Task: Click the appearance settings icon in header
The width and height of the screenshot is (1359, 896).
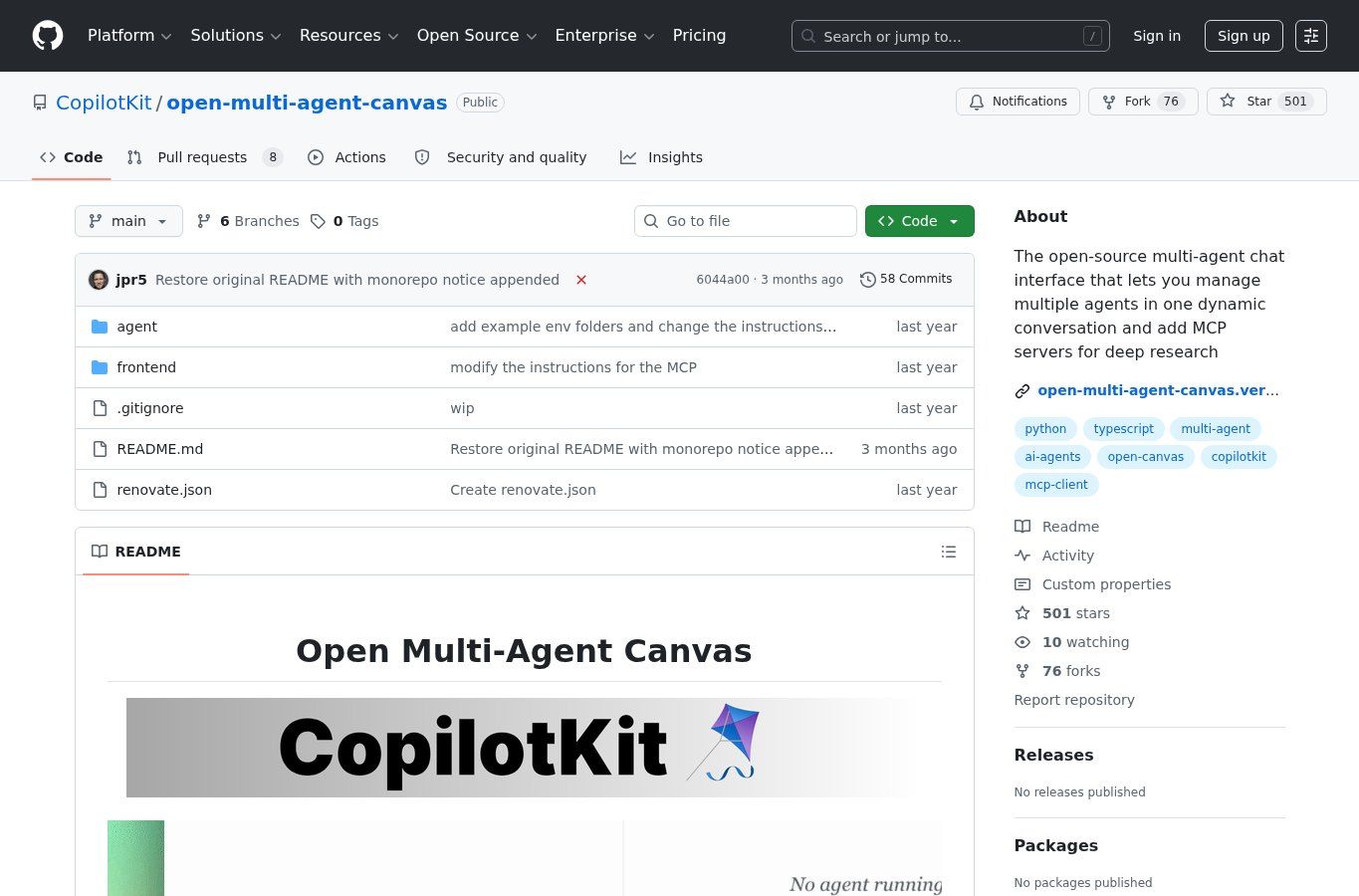Action: pos(1311,36)
